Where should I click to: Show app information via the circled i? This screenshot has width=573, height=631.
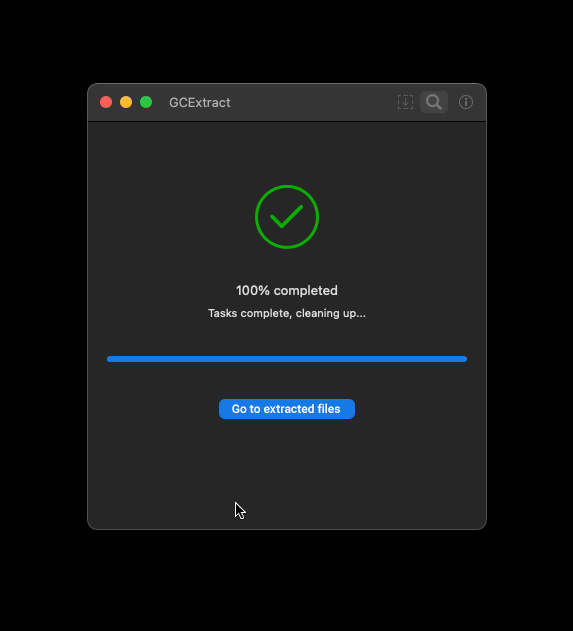(466, 102)
